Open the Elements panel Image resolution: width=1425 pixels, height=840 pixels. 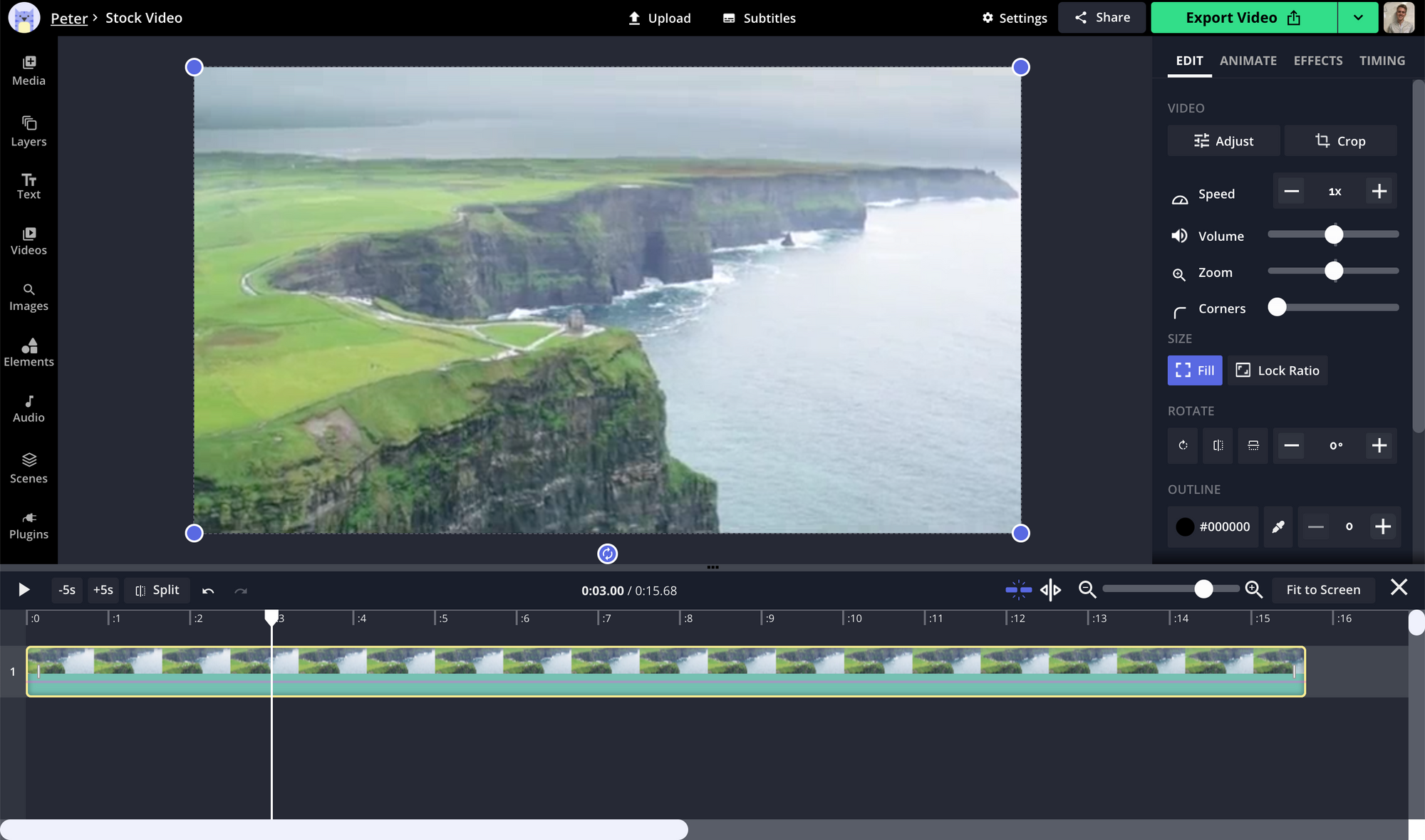[28, 352]
